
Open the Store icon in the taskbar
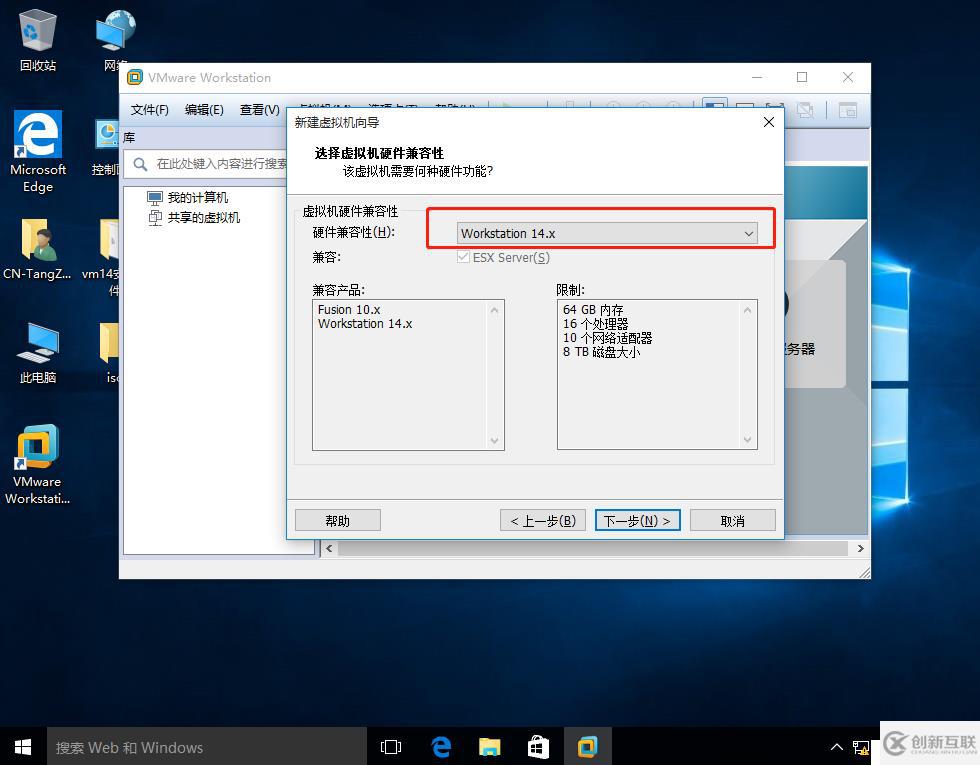tap(538, 746)
